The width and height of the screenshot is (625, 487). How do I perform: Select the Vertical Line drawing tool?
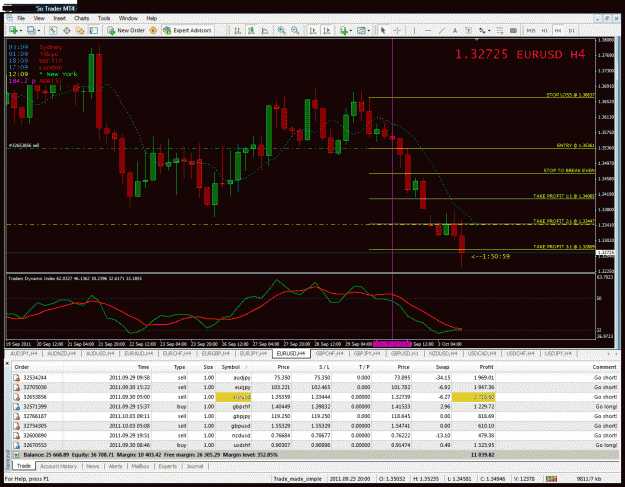(415, 31)
